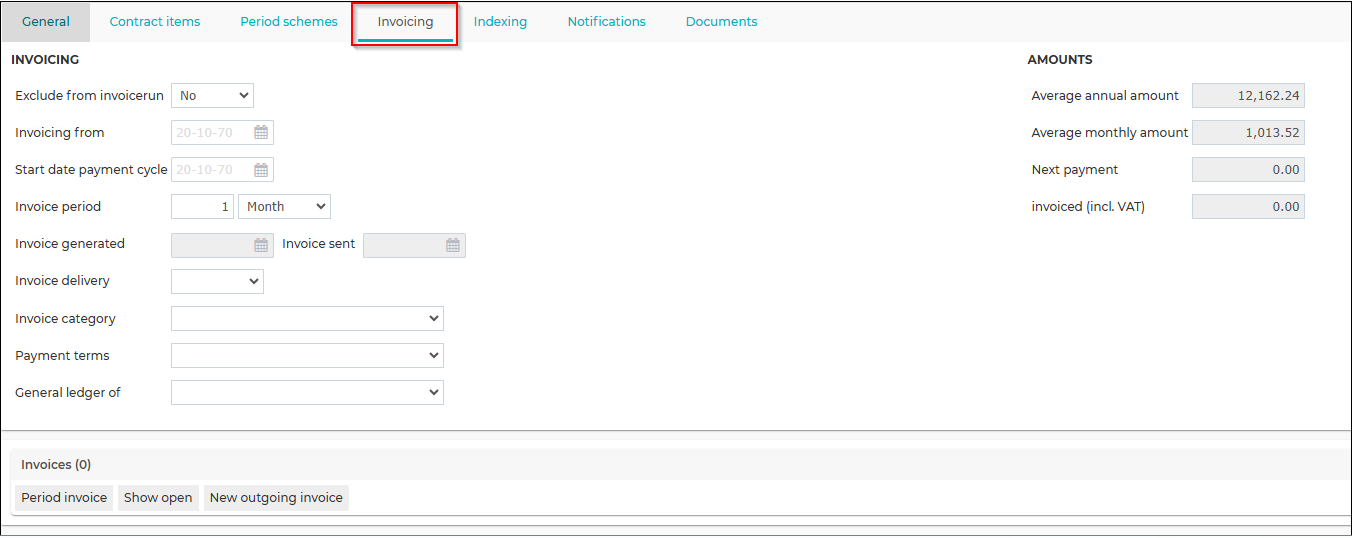Select the Indexing tab
This screenshot has width=1352, height=538.
[500, 21]
